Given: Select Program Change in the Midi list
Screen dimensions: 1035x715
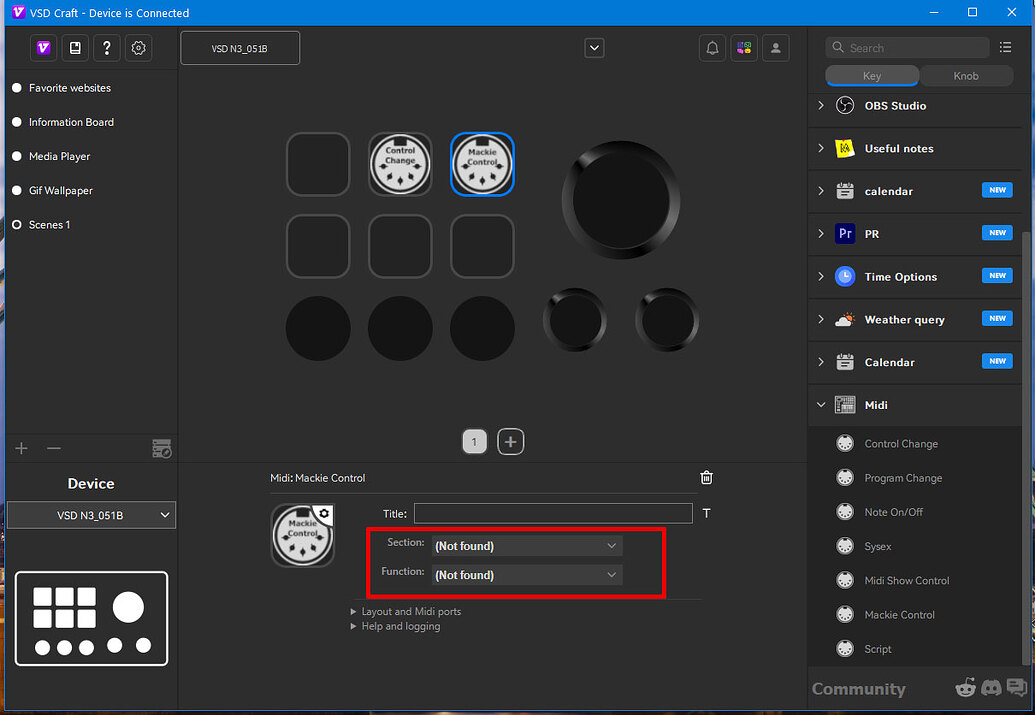Looking at the screenshot, I should pyautogui.click(x=902, y=478).
